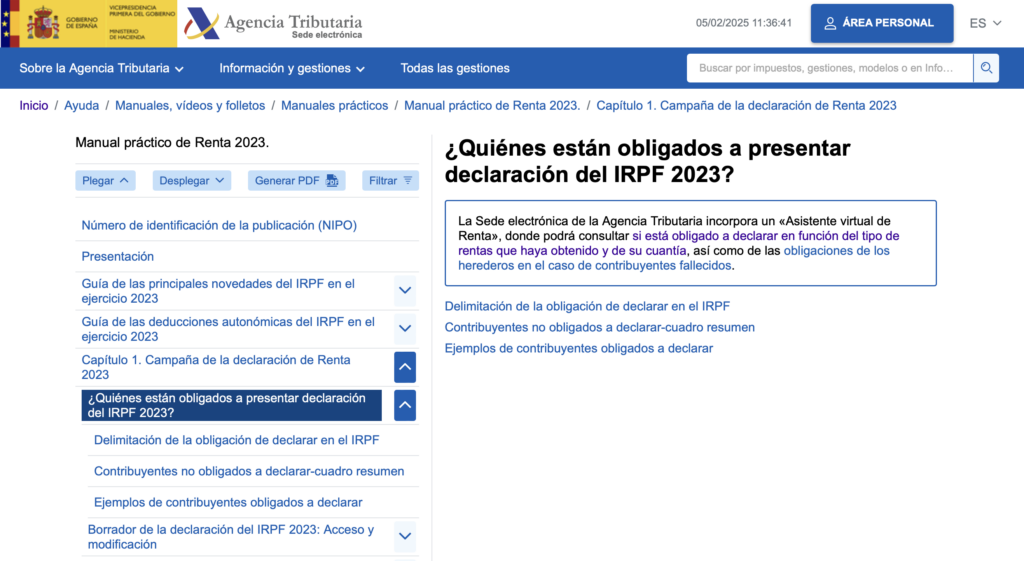Viewport: 1024px width, 561px height.
Task: Click the search magnifier icon
Action: click(x=986, y=68)
